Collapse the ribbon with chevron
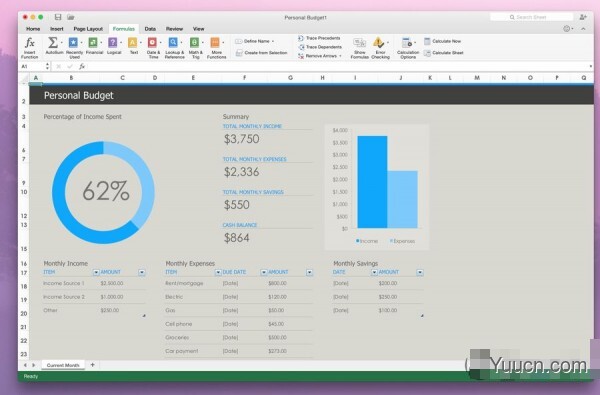Image resolution: width=600 pixels, height=395 pixels. 583,29
